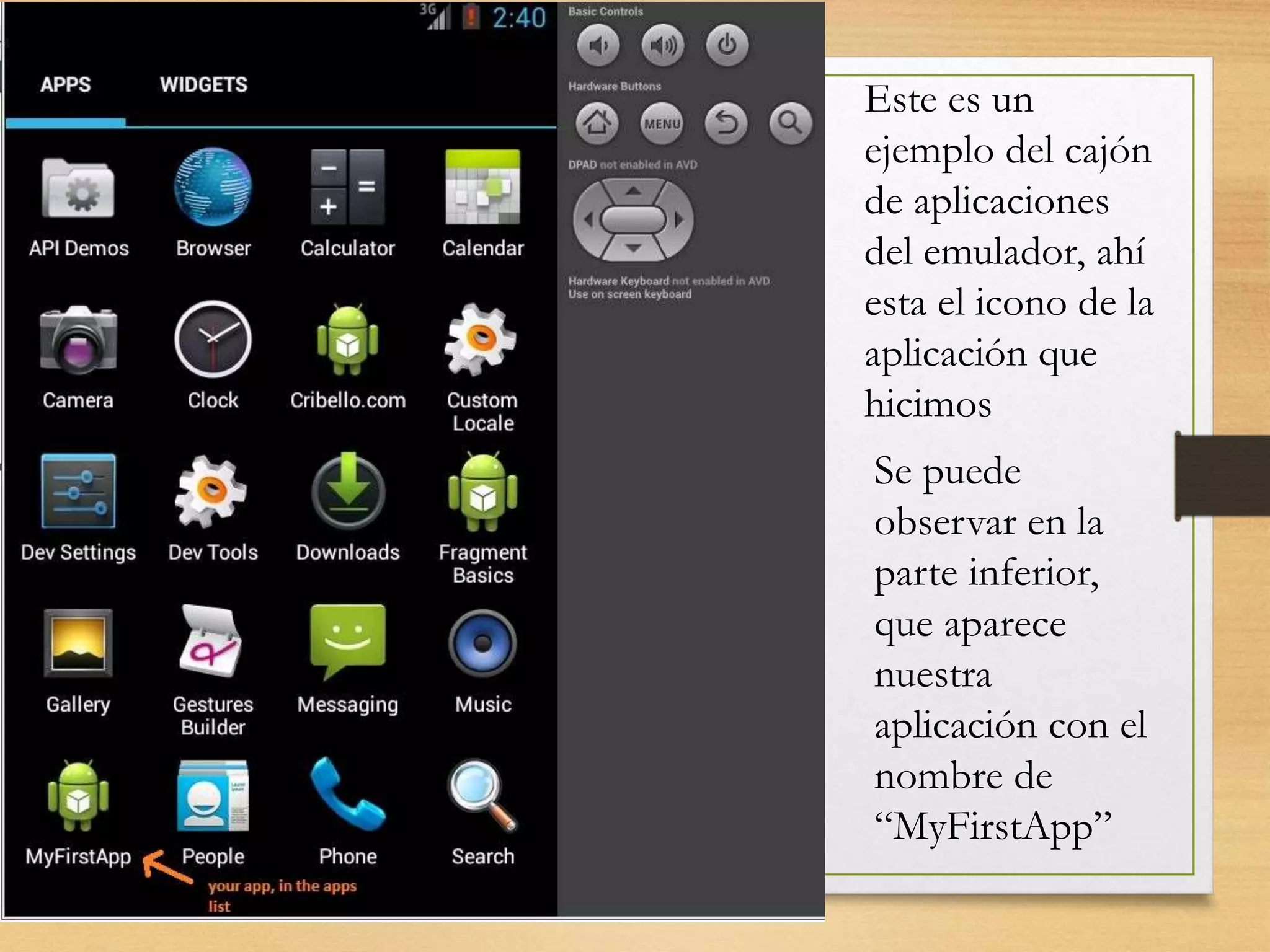1270x952 pixels.
Task: Click the emulator Search hardware button
Action: [x=790, y=123]
